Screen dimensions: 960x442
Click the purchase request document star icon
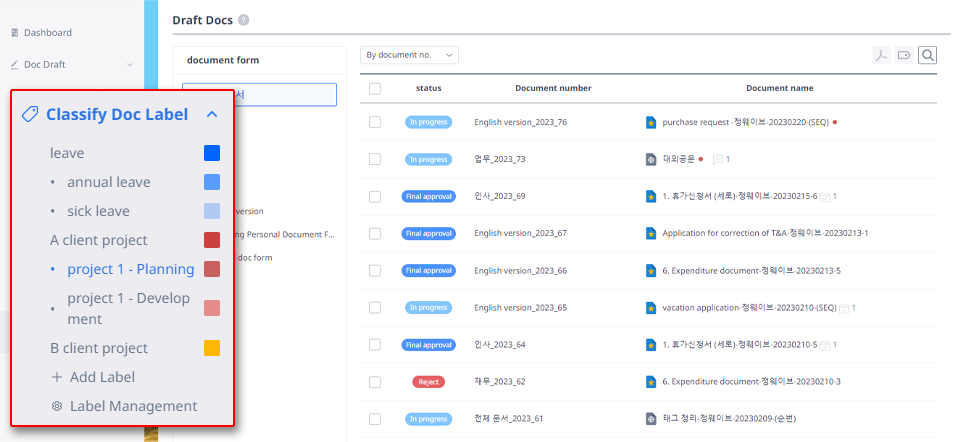click(x=651, y=122)
